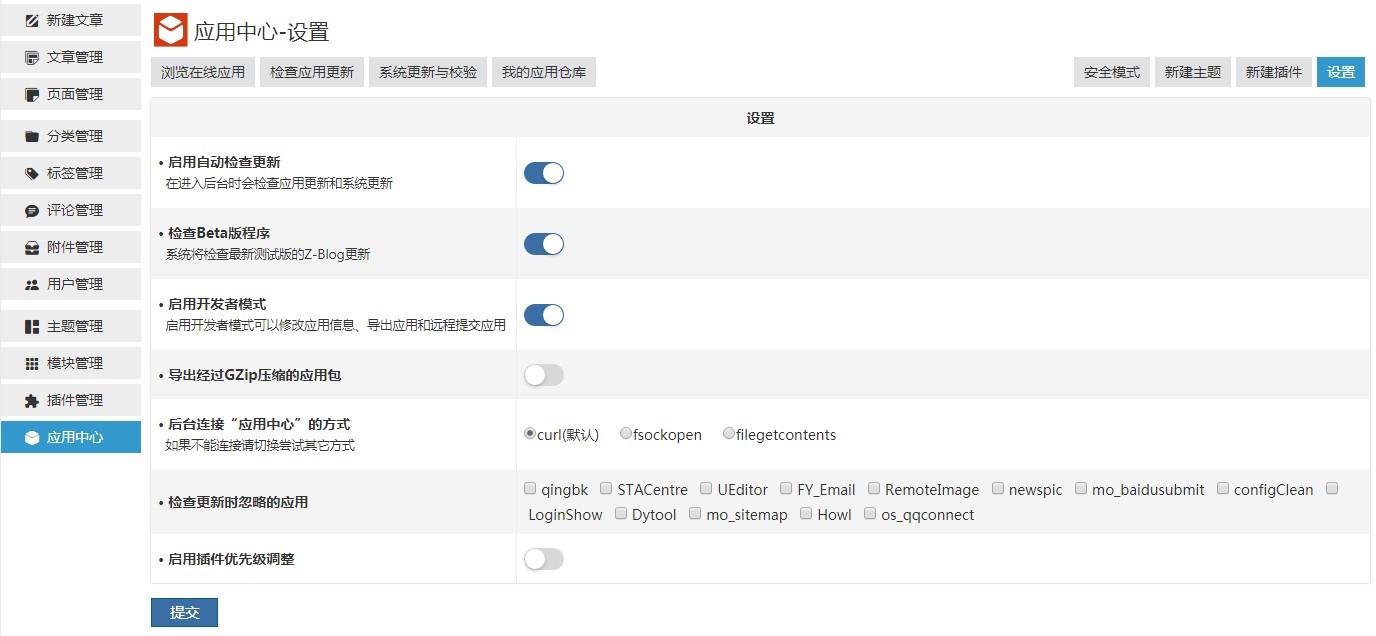
Task: Select the 评论管理 comment bubble icon
Action: 32,210
